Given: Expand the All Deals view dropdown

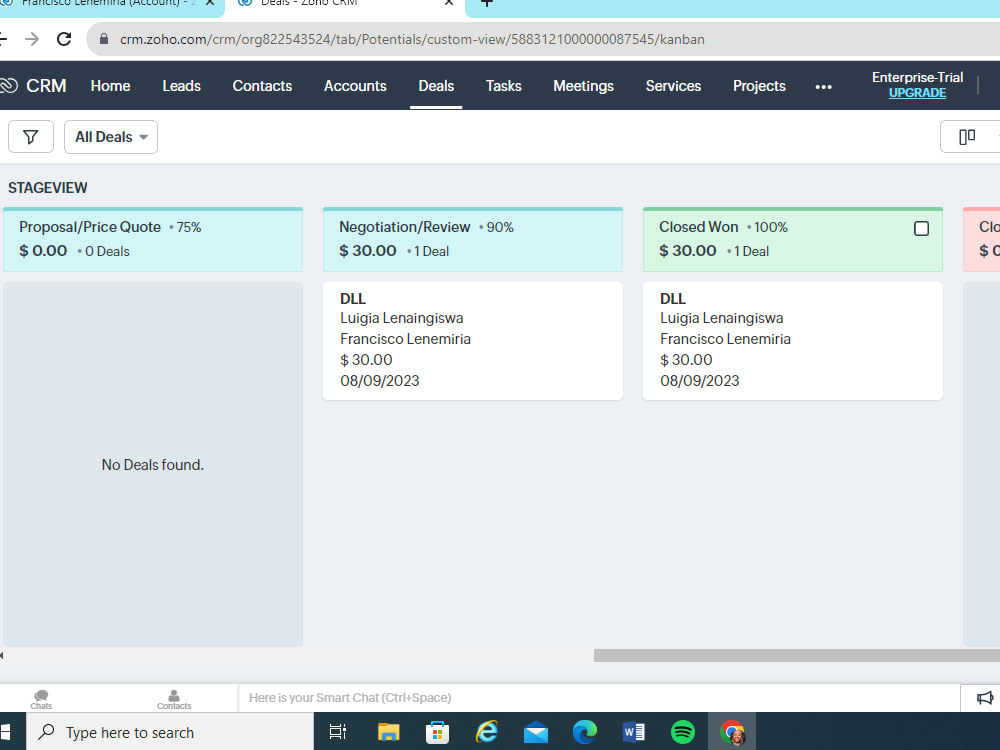Looking at the screenshot, I should (x=111, y=136).
